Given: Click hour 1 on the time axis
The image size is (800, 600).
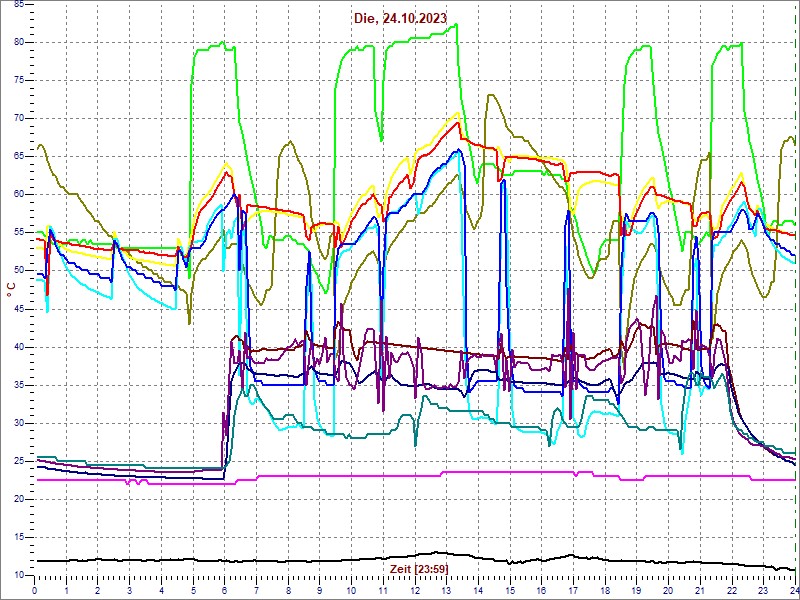Looking at the screenshot, I should pos(66,590).
